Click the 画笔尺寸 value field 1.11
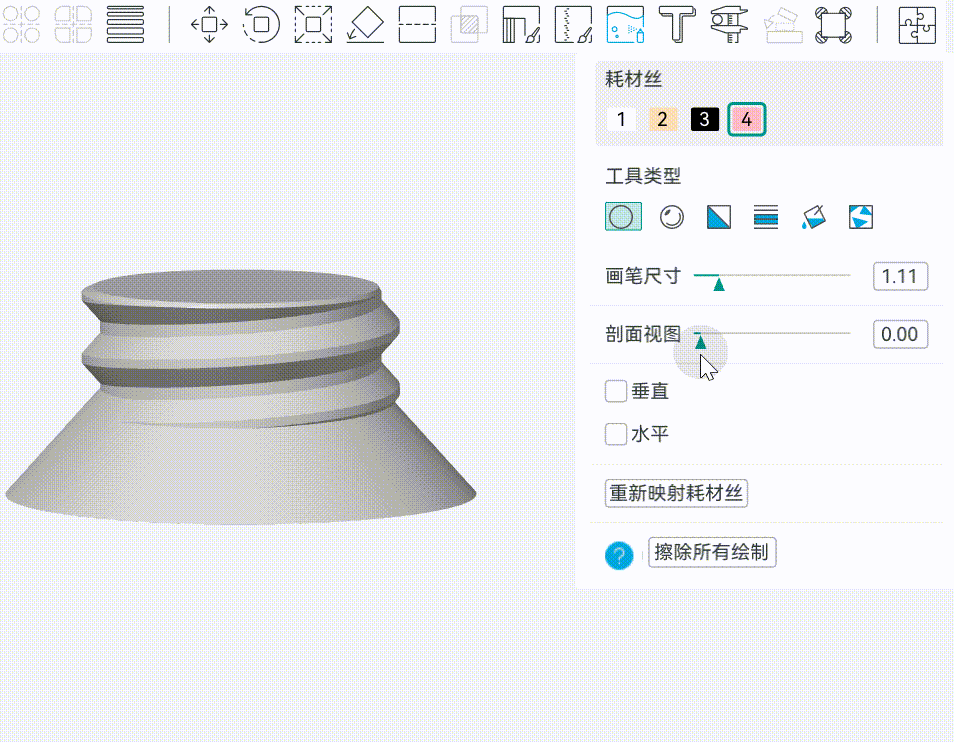Viewport: 954px width, 742px height. coord(900,277)
